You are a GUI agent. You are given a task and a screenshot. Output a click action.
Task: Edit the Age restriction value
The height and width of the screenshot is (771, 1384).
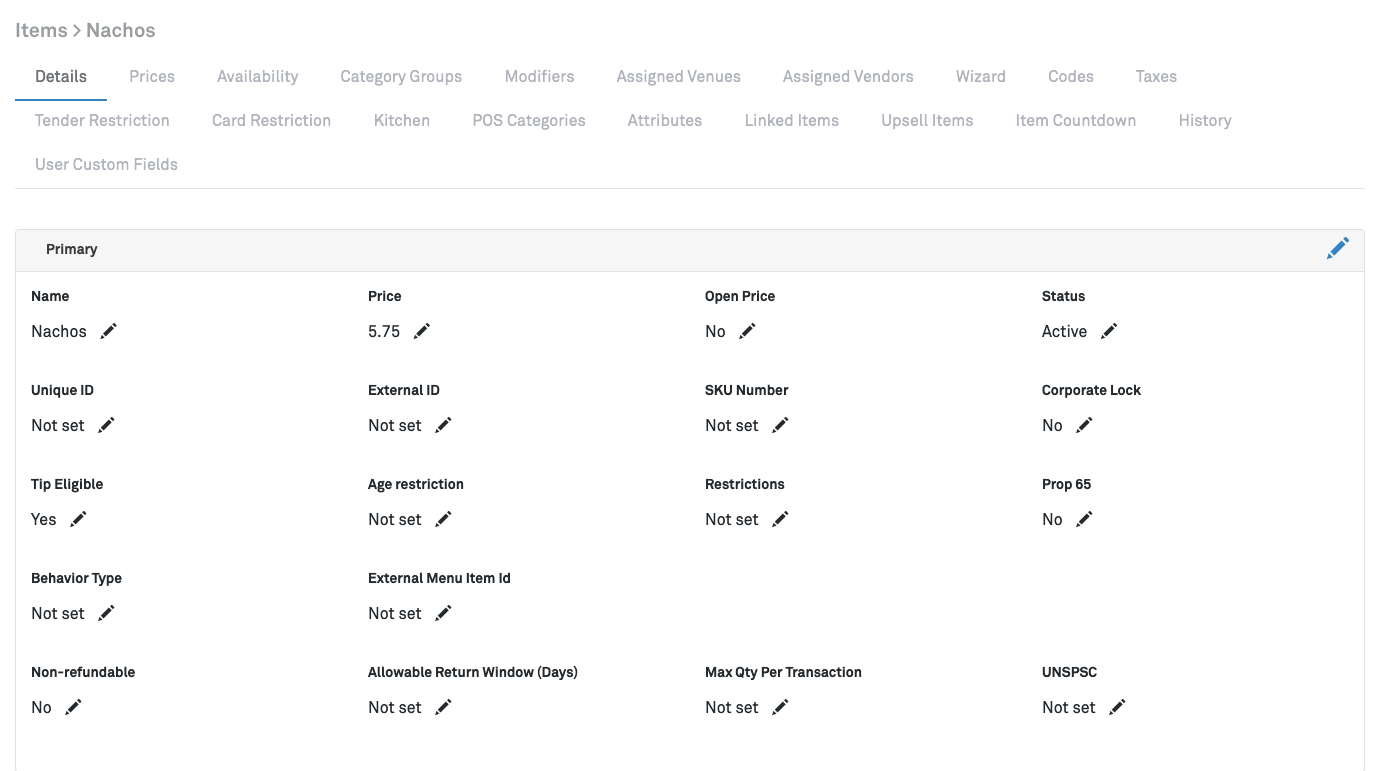click(443, 519)
